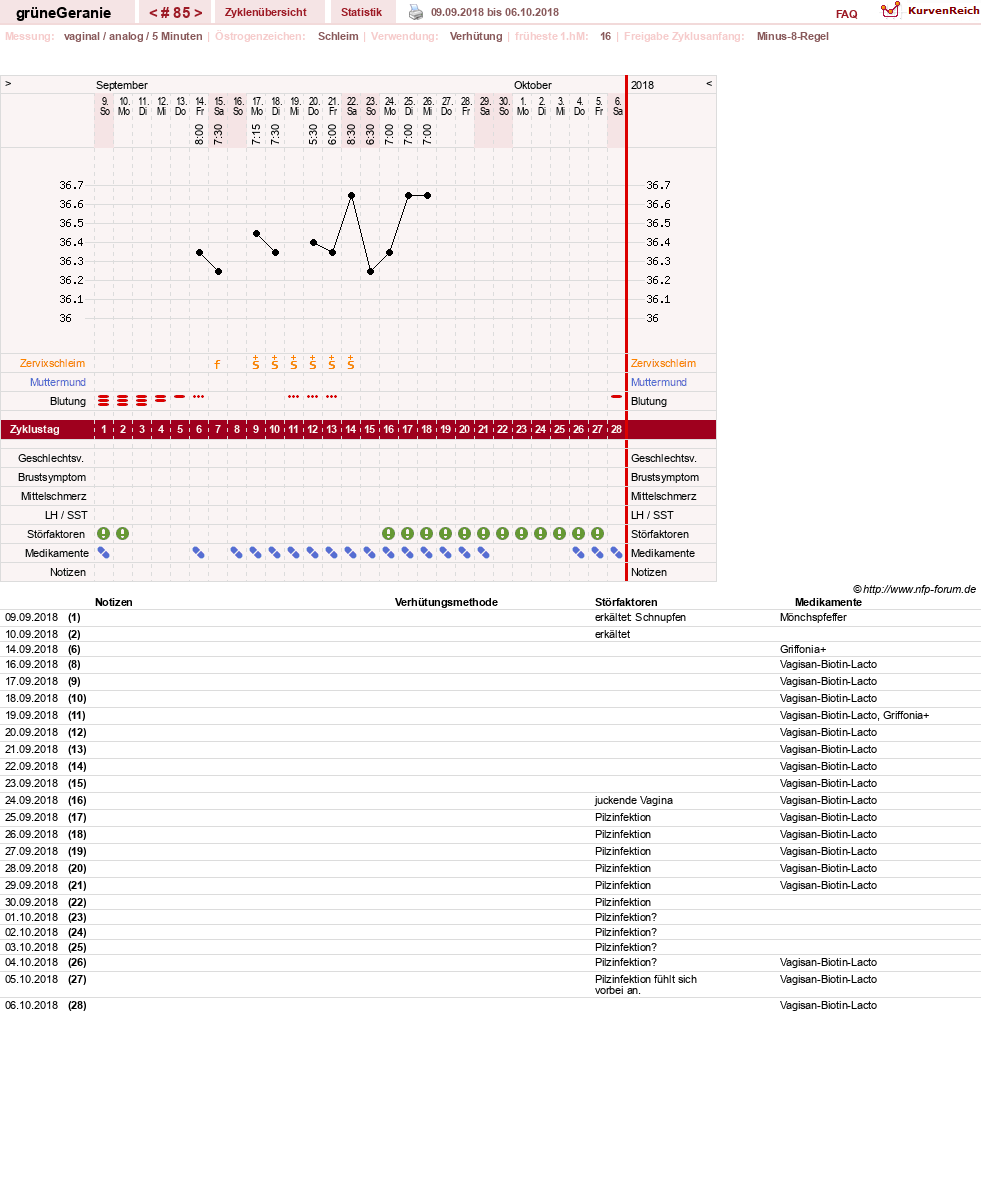Click the spotting dots on cycle day 12
This screenshot has height=1195, width=981.
(313, 396)
